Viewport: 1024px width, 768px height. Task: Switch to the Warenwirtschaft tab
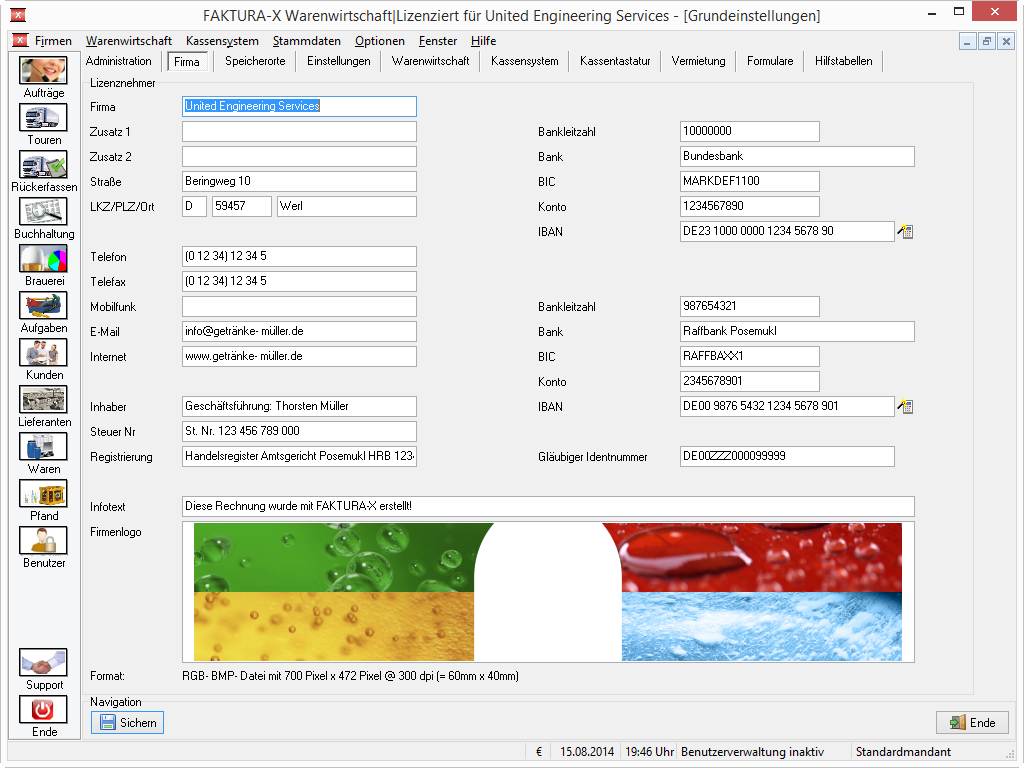(x=430, y=61)
